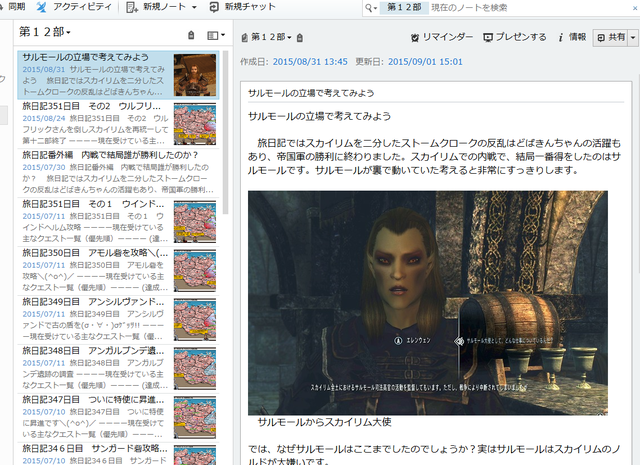
Task: Click thumbnail of 旅日記347日目 note
Action: (195, 418)
